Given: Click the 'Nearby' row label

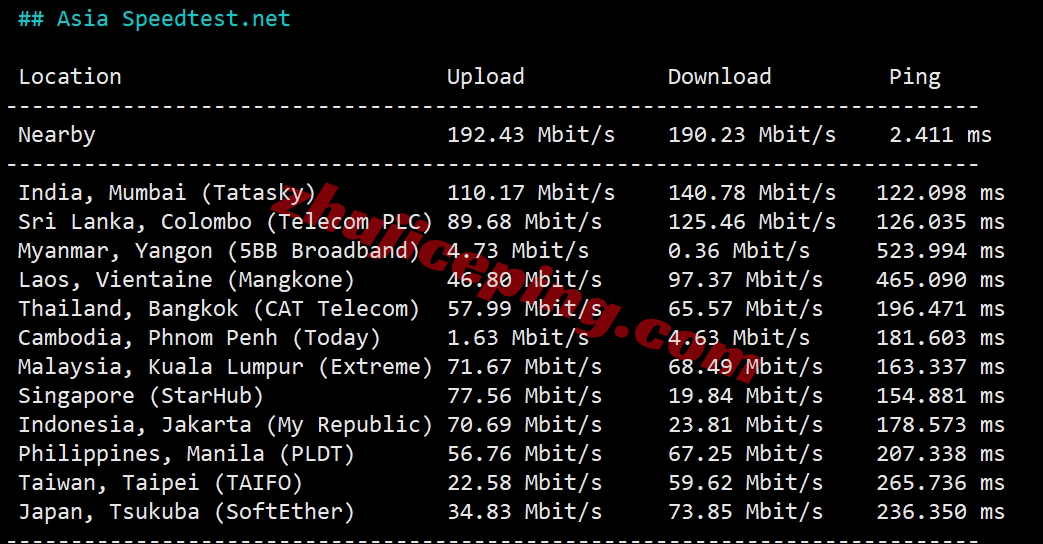Looking at the screenshot, I should pos(57,135).
